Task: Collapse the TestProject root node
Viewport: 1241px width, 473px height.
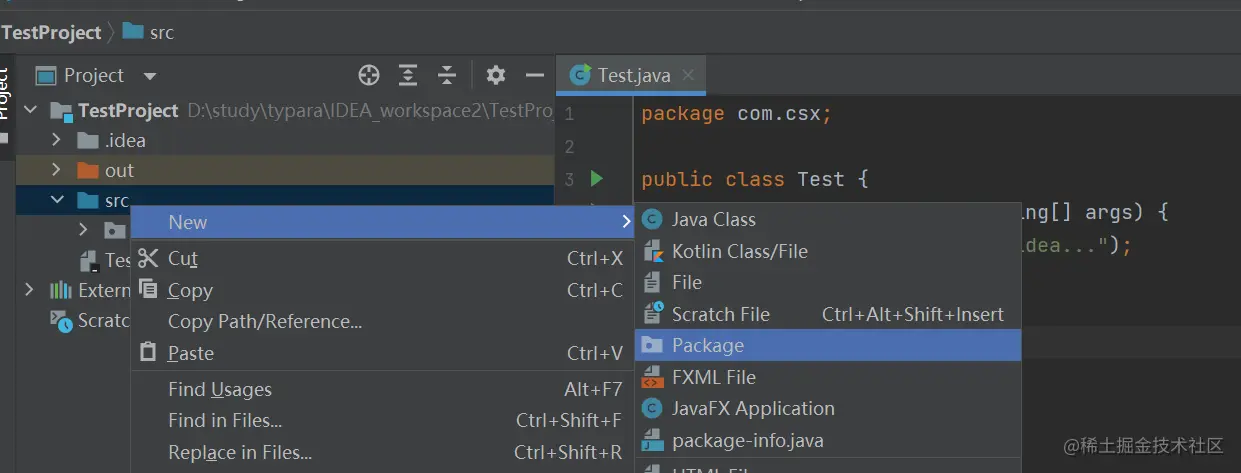Action: (x=30, y=110)
